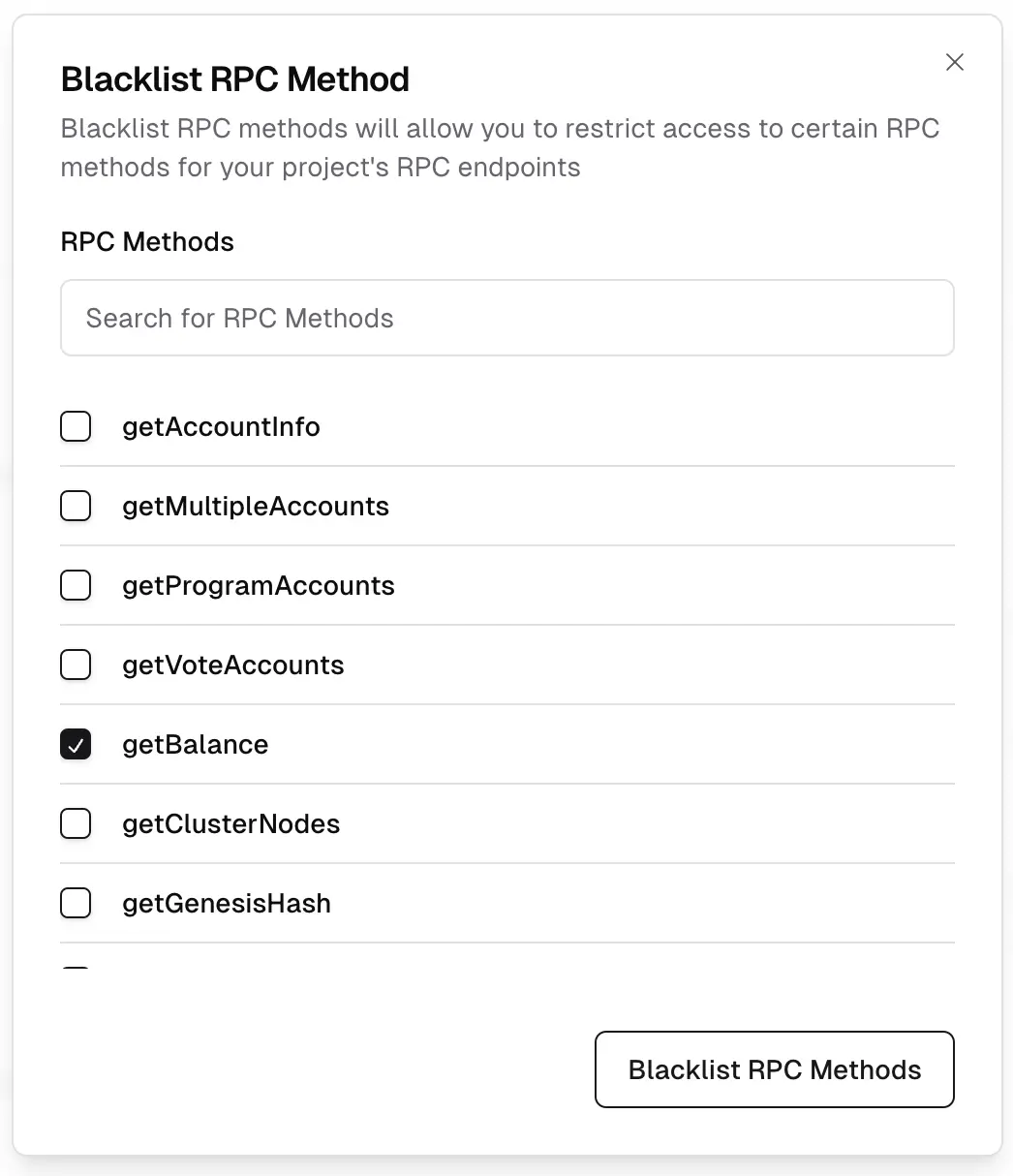Close the dialog with the X icon

(955, 62)
